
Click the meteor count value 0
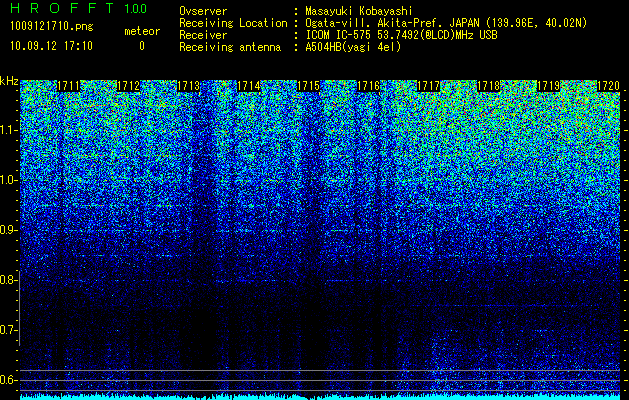click(142, 46)
